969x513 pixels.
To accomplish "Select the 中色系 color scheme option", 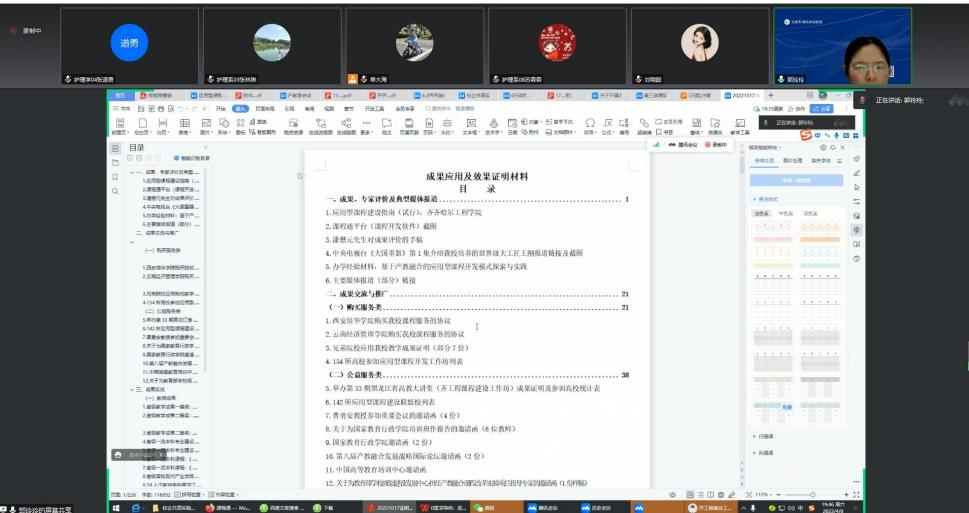I will pos(786,214).
